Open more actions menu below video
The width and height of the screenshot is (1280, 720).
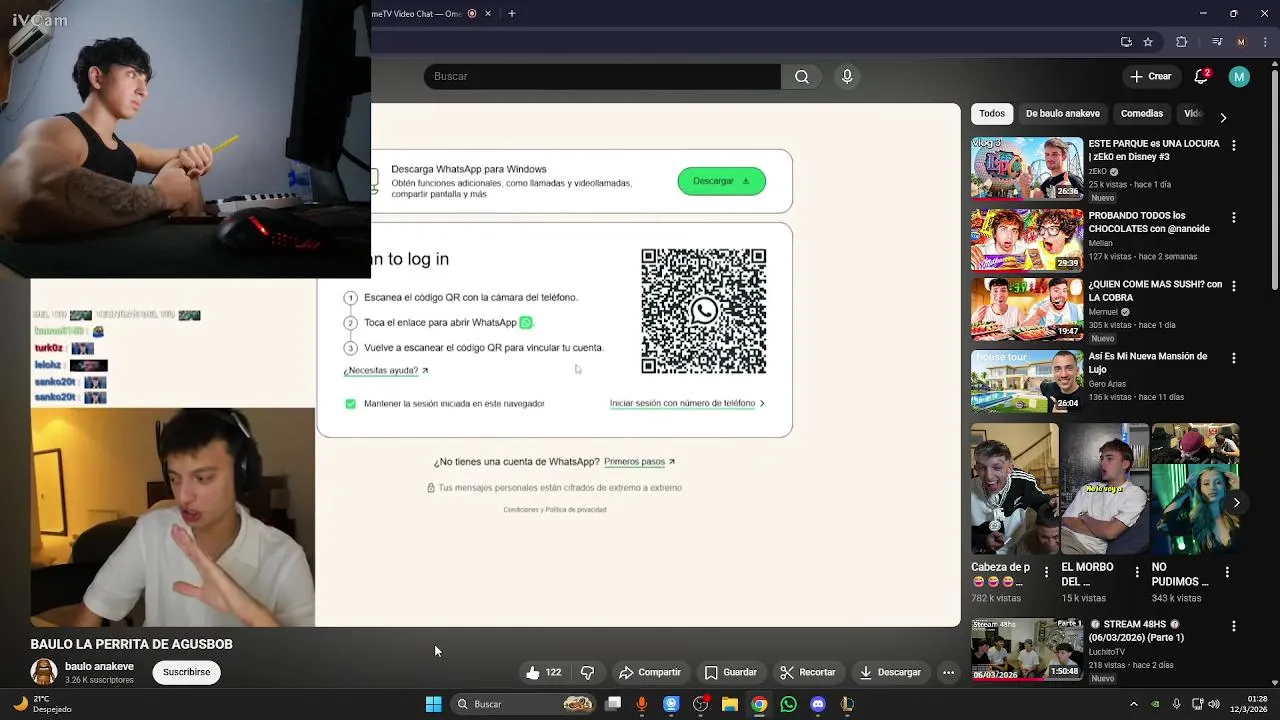pyautogui.click(x=948, y=672)
